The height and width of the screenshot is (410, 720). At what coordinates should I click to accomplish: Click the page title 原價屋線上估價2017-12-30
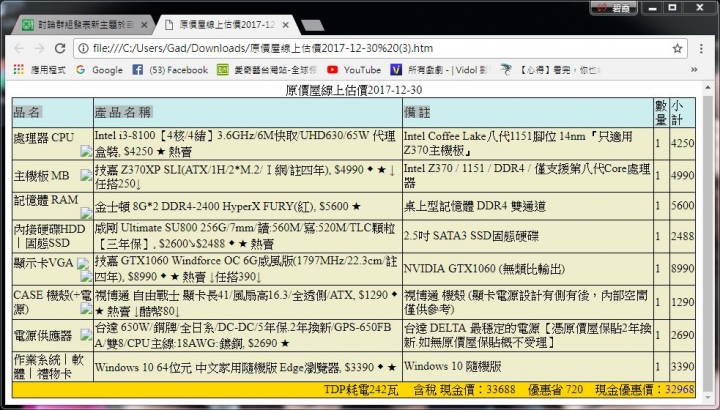click(x=354, y=90)
